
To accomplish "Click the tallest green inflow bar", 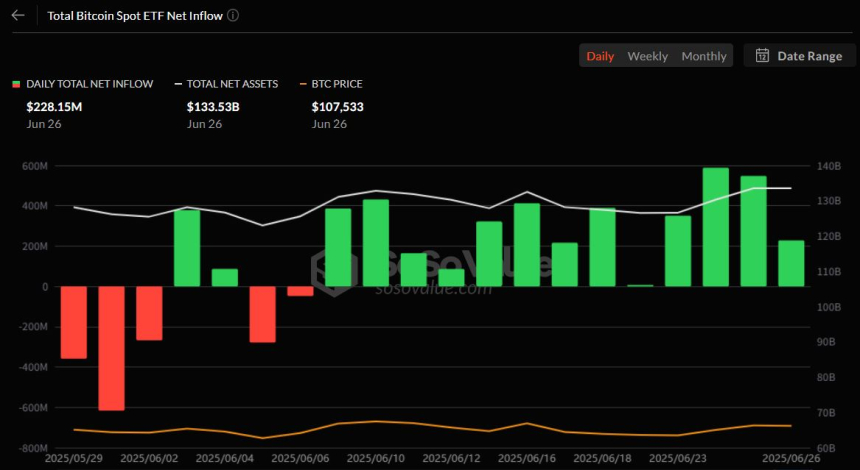I will 715,227.
